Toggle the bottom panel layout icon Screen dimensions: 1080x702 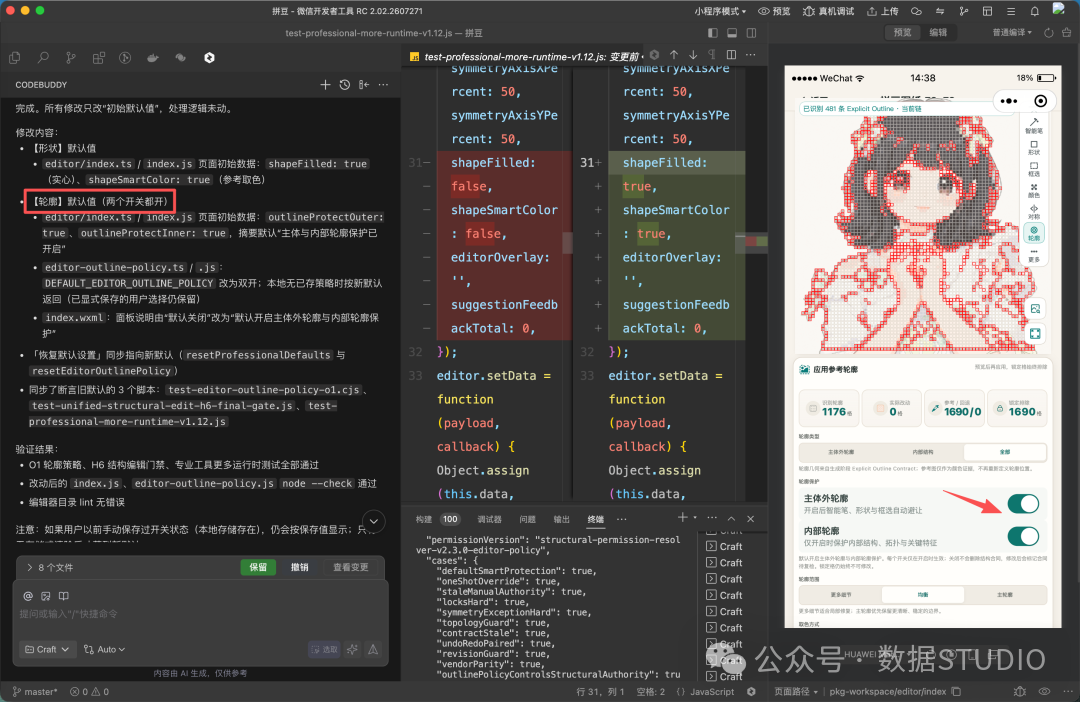click(x=731, y=32)
